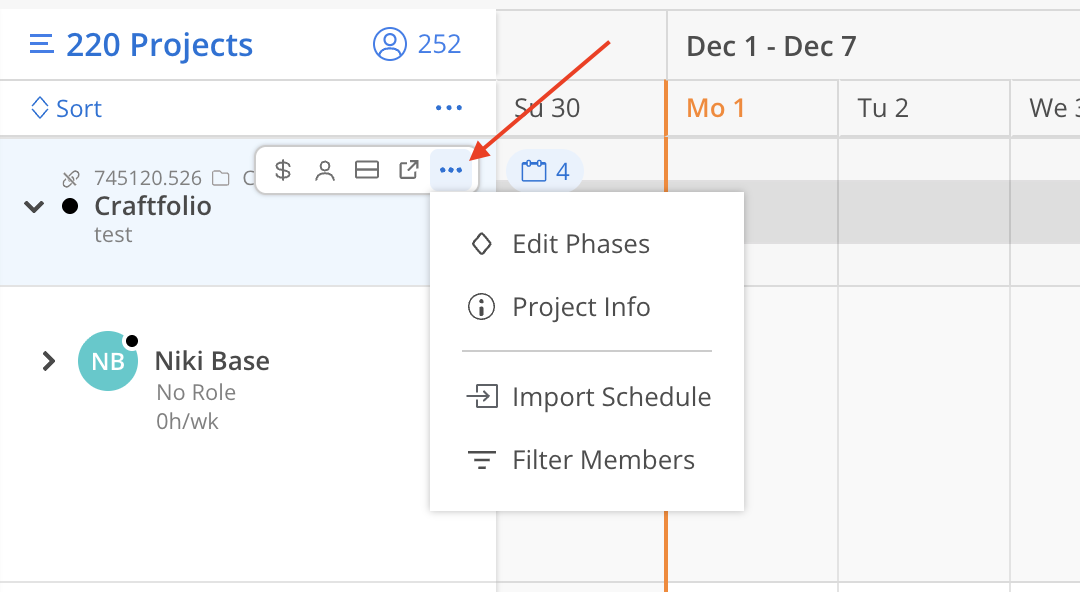Choose Project Info menu entry
The width and height of the screenshot is (1080, 592).
(x=581, y=307)
